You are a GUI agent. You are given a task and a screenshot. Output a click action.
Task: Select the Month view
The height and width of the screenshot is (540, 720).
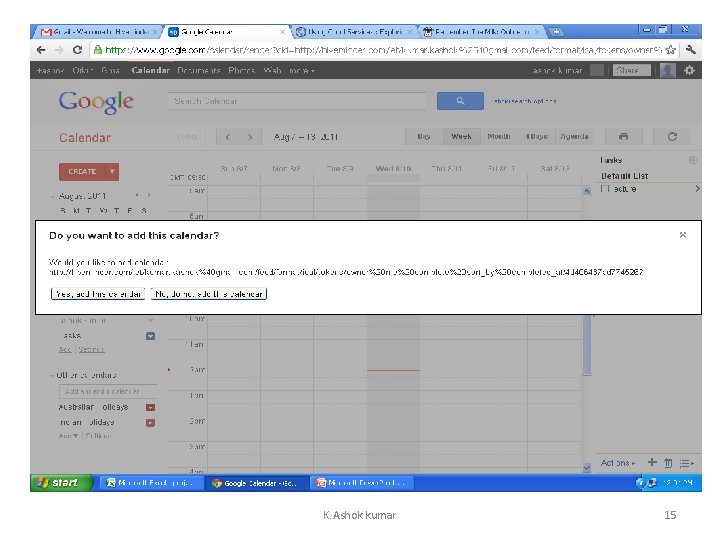click(x=499, y=136)
